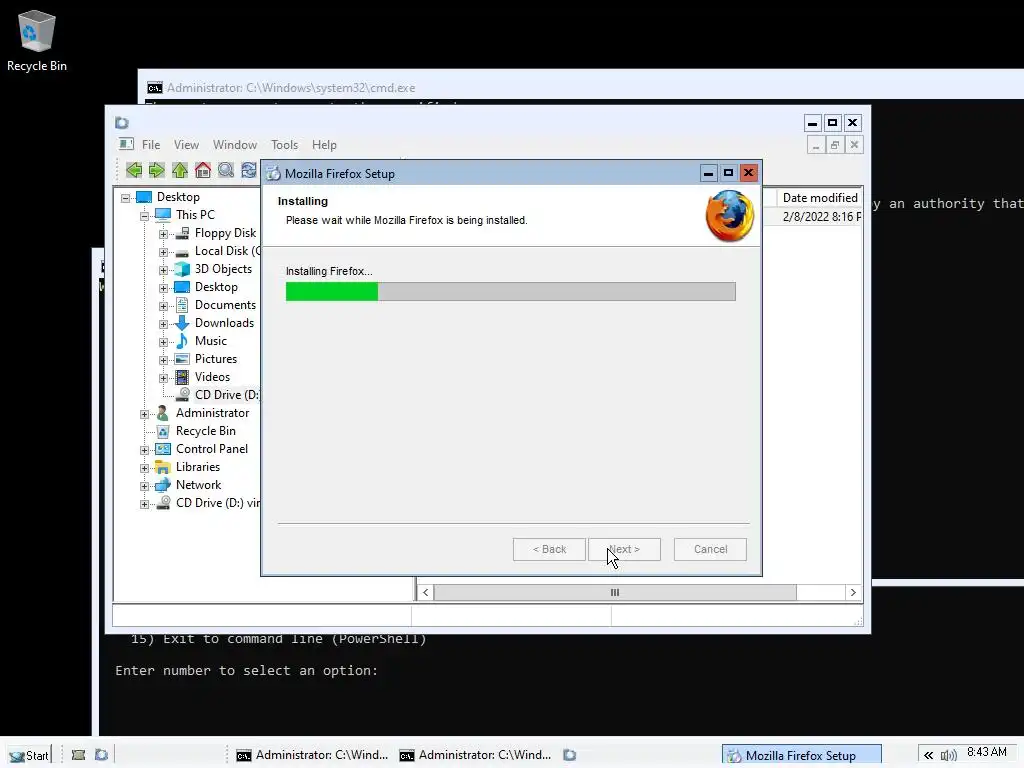Click the Start button on taskbar
1024x768 pixels.
tap(29, 756)
